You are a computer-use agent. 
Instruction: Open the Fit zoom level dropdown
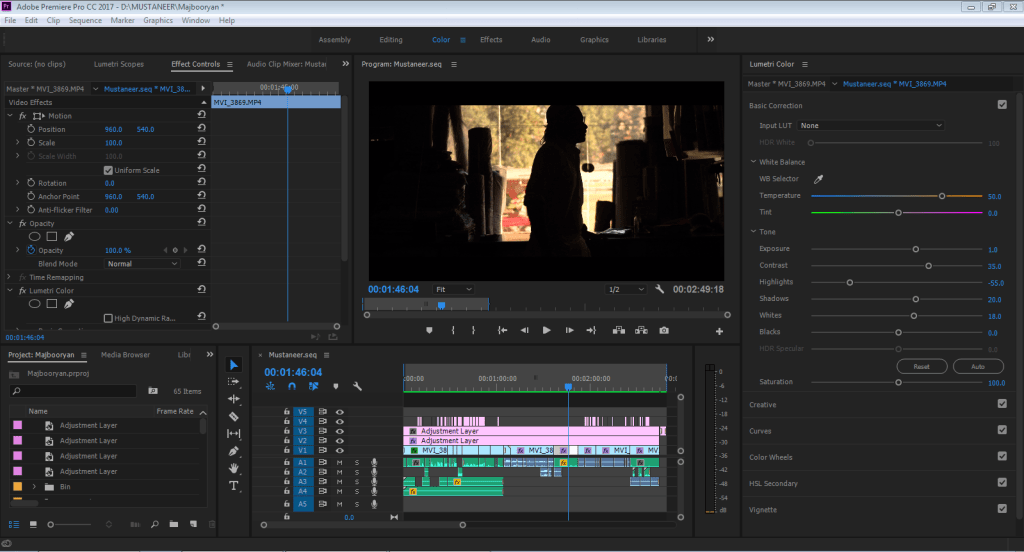[x=453, y=289]
